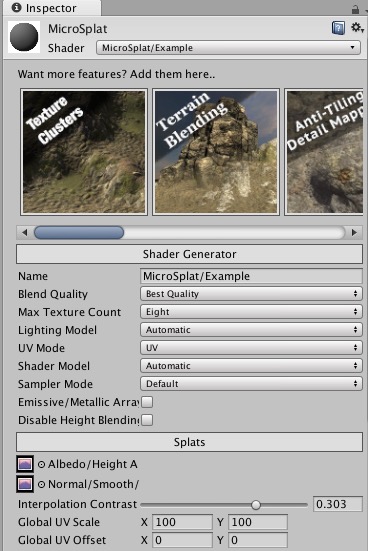Open the Sampler Mode dropdown
Image resolution: width=368 pixels, height=551 pixels.
pyautogui.click(x=251, y=384)
